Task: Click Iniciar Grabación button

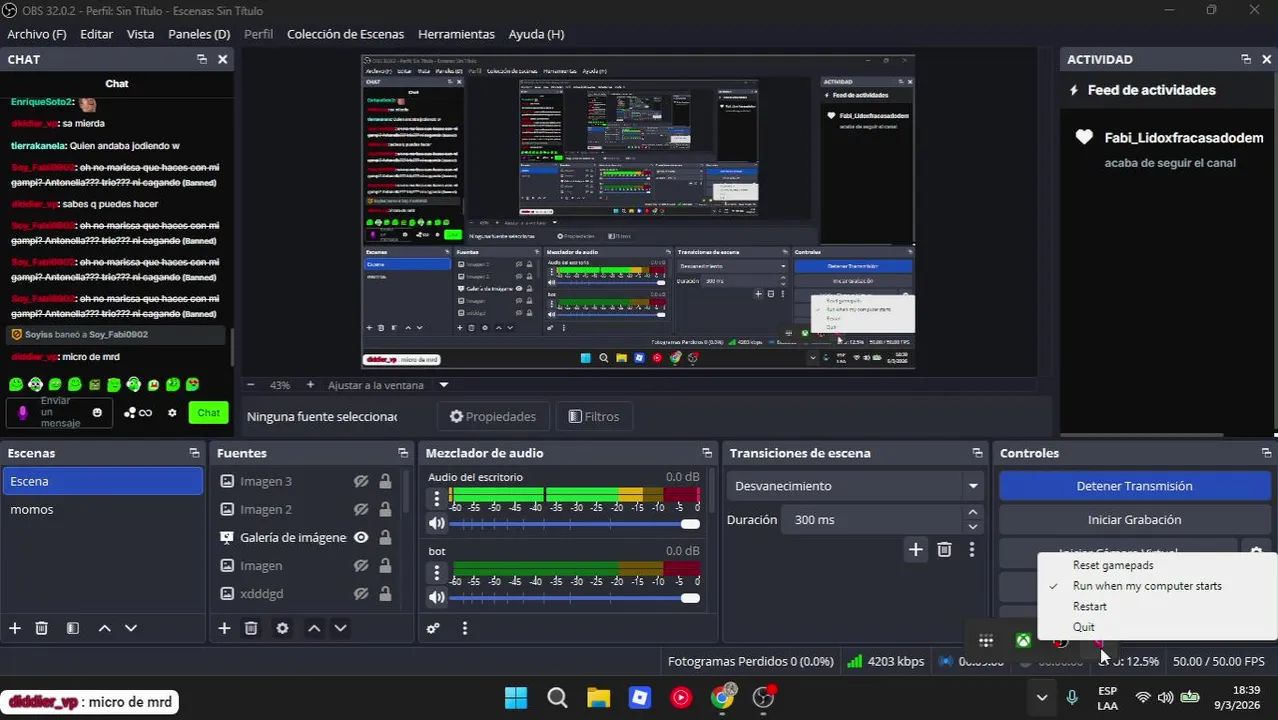Action: (1134, 520)
